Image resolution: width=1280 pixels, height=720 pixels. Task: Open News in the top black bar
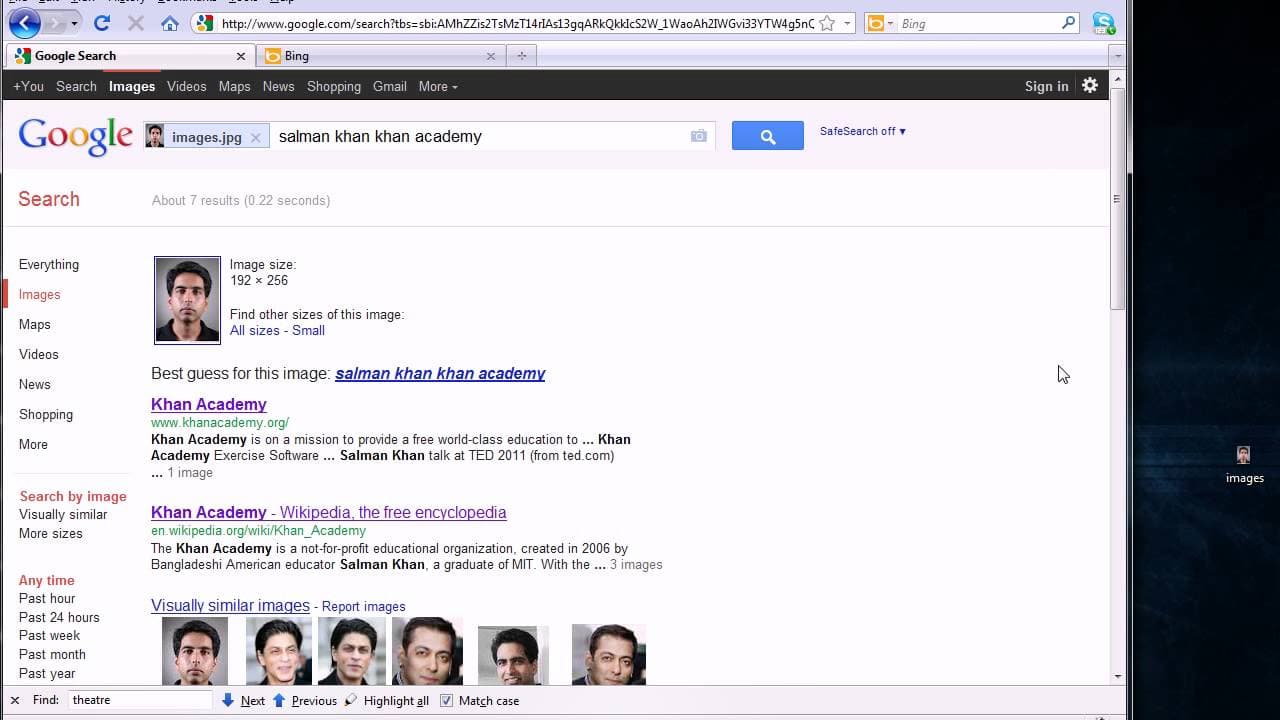pos(278,86)
